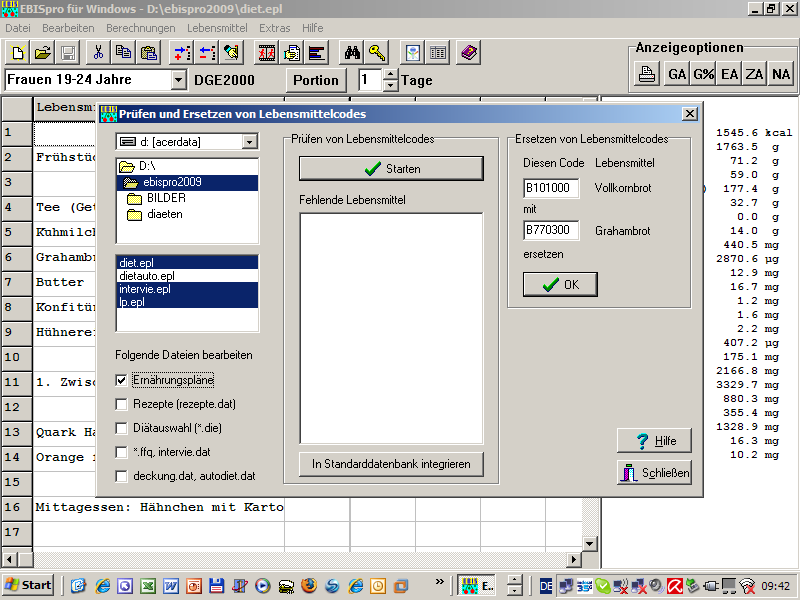The image size is (800, 600).
Task: Click the horizontal scrollbar right arrow
Action: coord(574,559)
